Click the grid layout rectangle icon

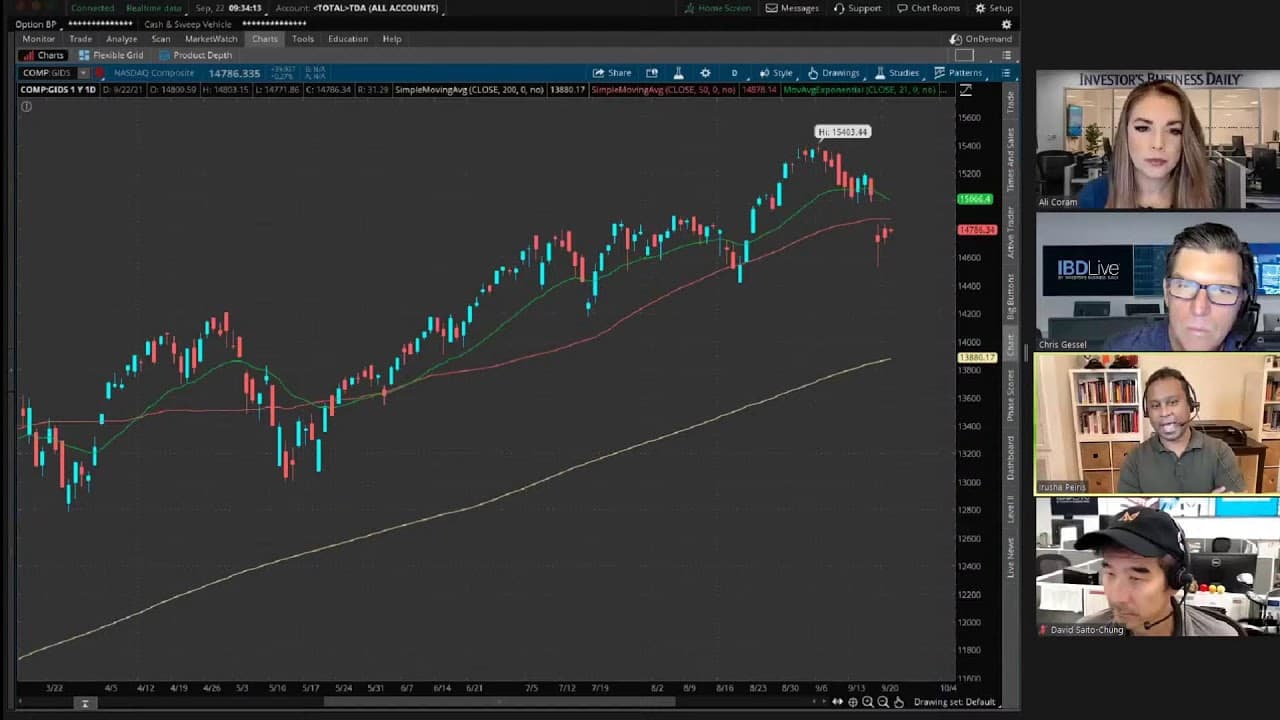964,55
